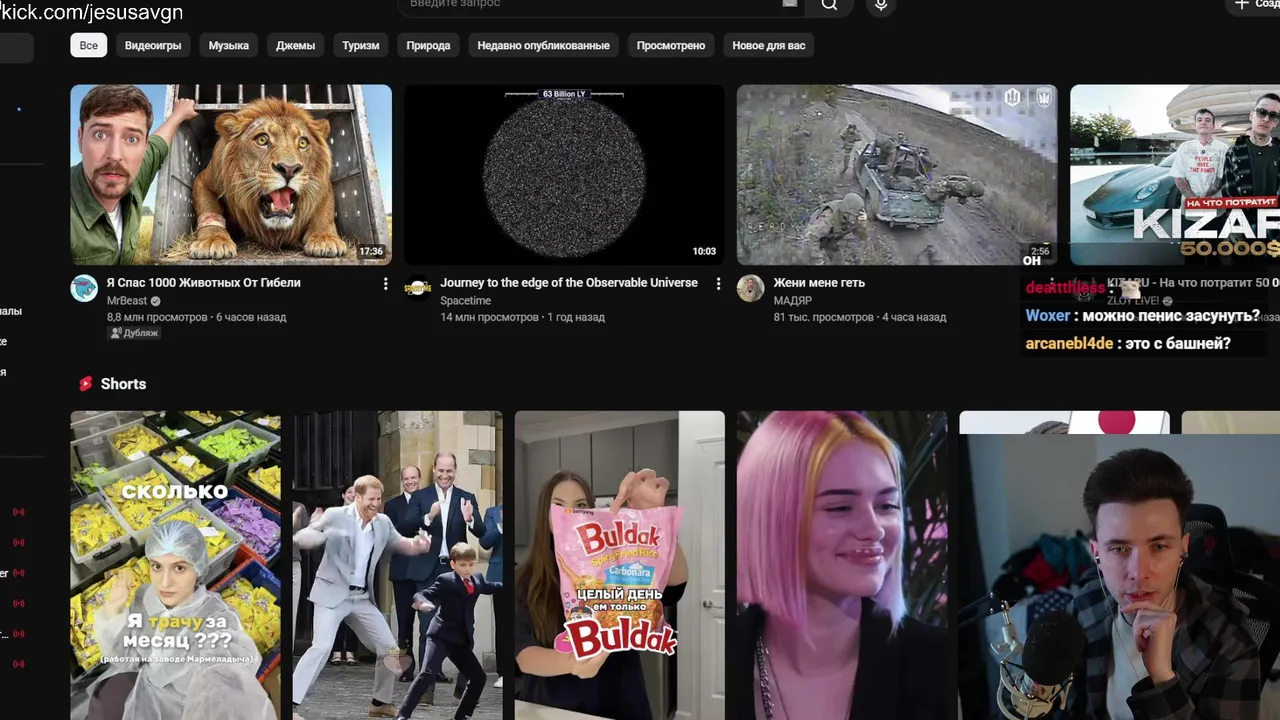Click the plus Create button
Screen dimensions: 1280x720
click(x=1254, y=5)
